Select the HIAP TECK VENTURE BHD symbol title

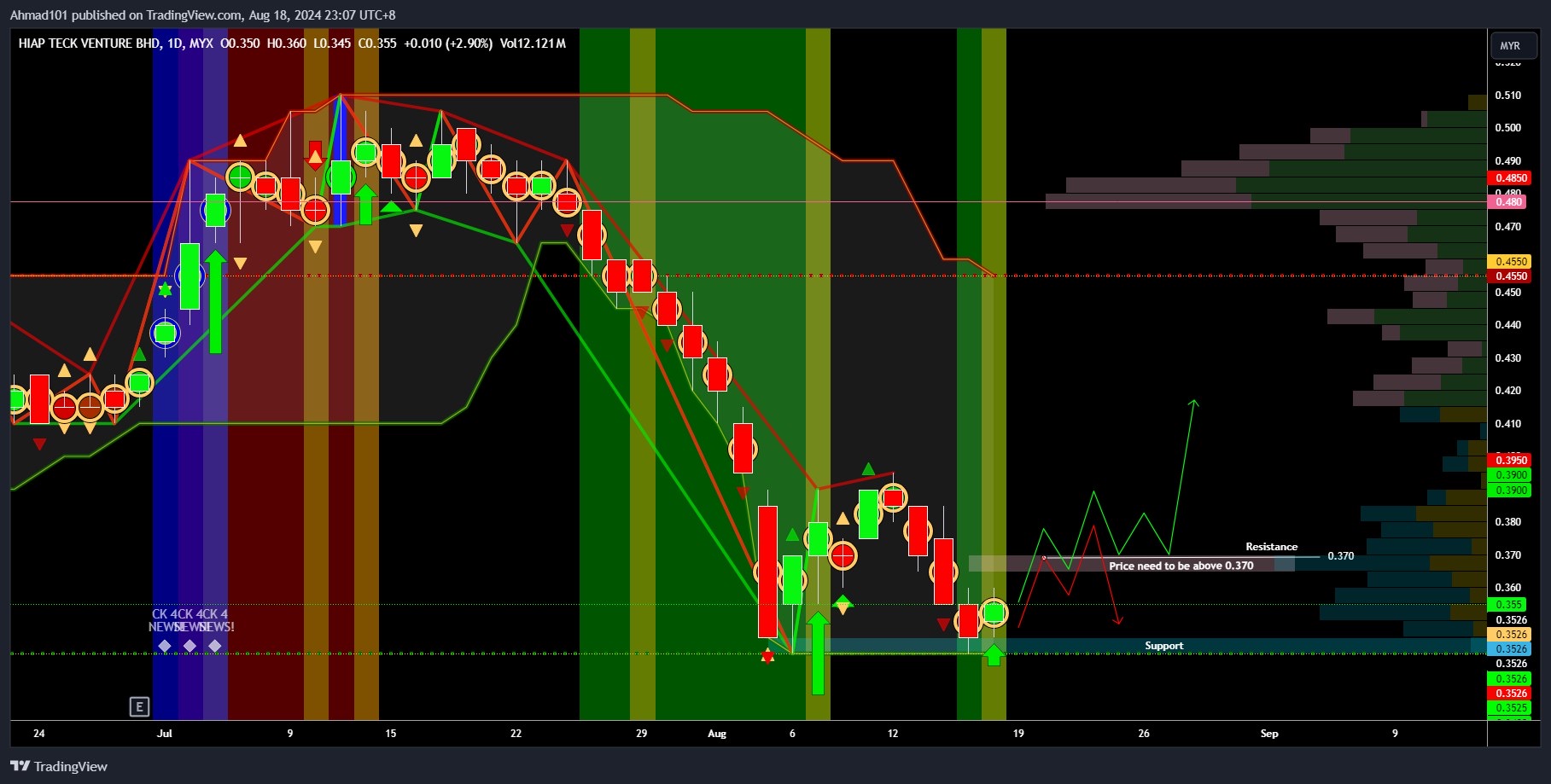click(89, 43)
